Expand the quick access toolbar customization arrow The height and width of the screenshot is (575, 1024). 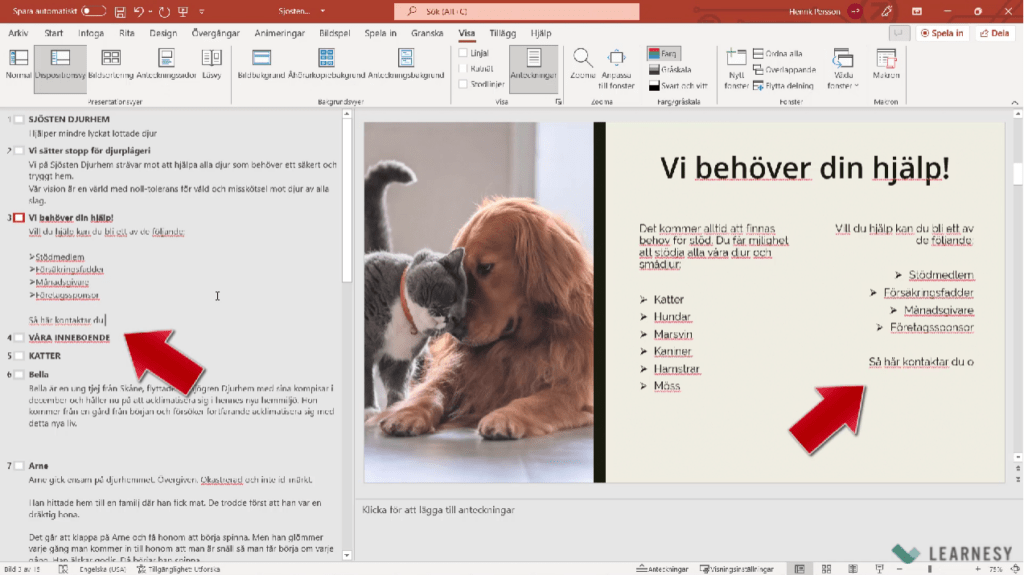click(x=204, y=12)
